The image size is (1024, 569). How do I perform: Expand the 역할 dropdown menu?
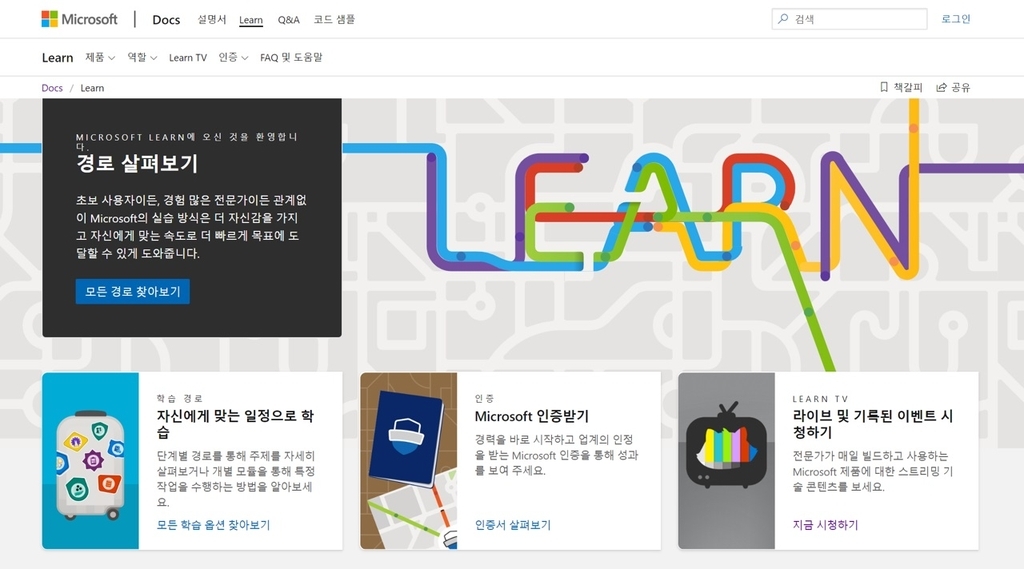click(x=142, y=58)
